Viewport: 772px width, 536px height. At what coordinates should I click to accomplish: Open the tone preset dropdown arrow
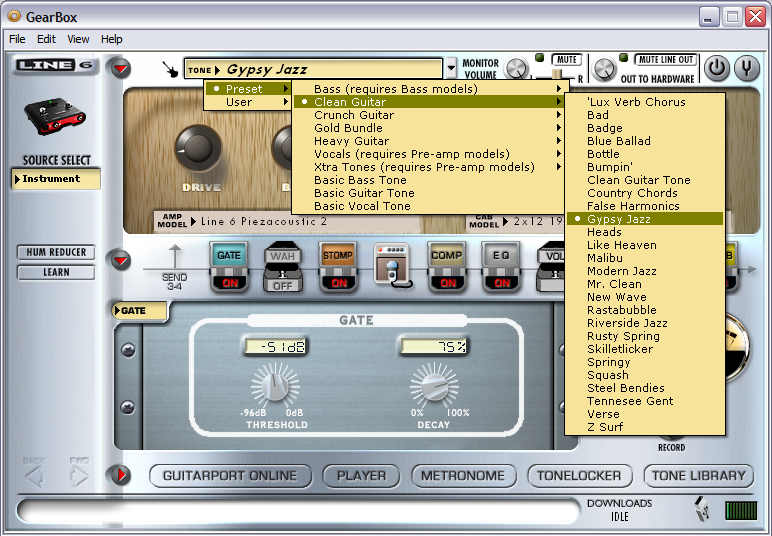451,69
